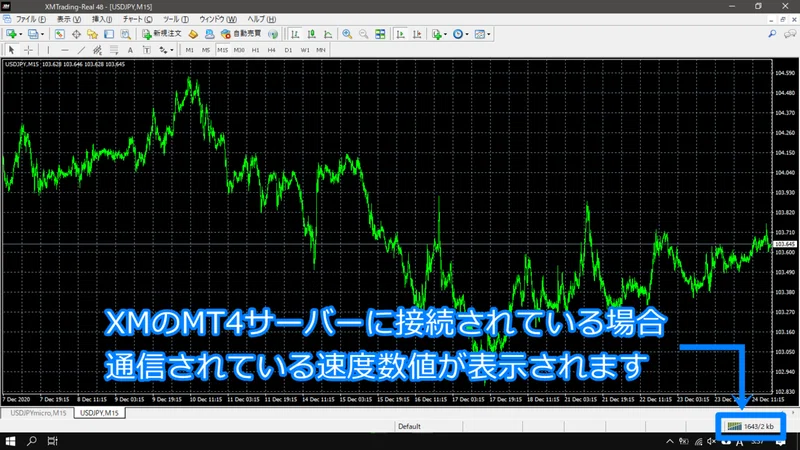Select the Fibonacci retracement tool
The image size is (800, 450).
(114, 50)
